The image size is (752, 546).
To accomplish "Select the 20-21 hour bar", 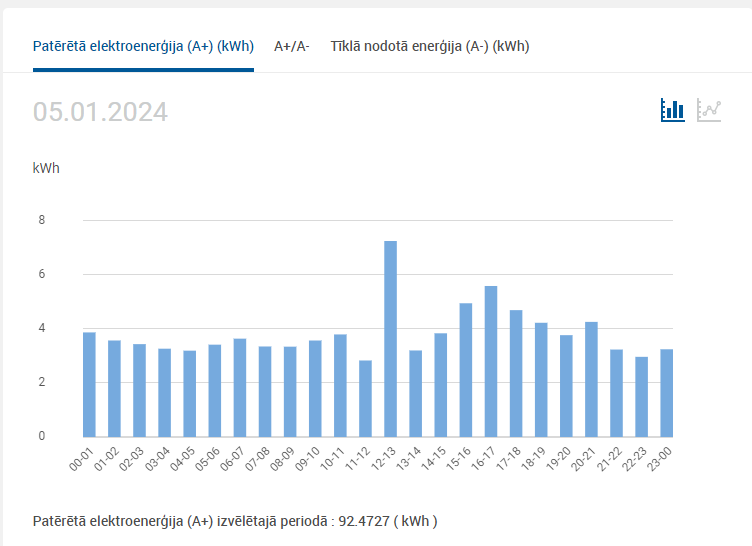I will [x=591, y=380].
